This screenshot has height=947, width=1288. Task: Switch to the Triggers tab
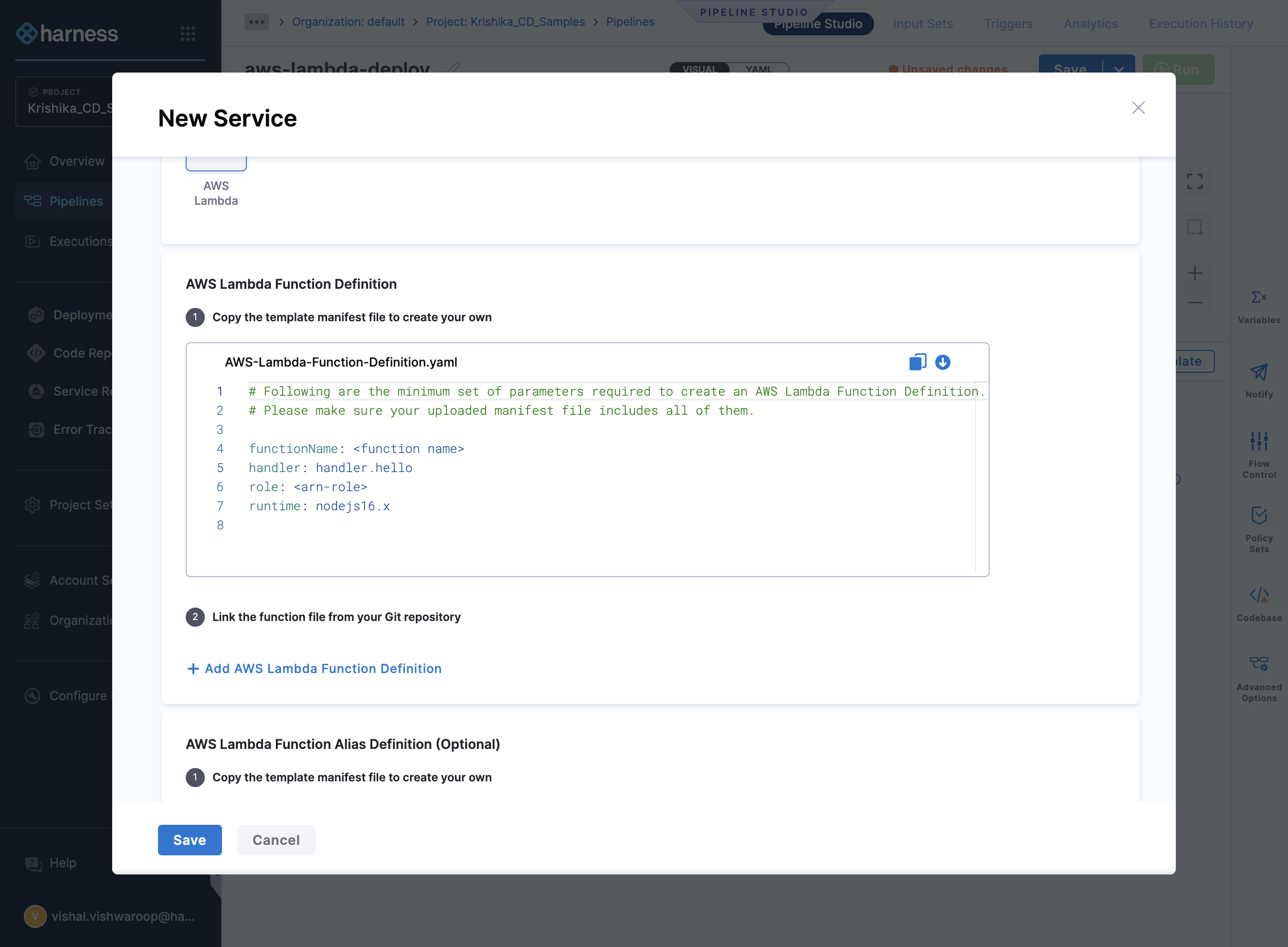tap(1008, 23)
